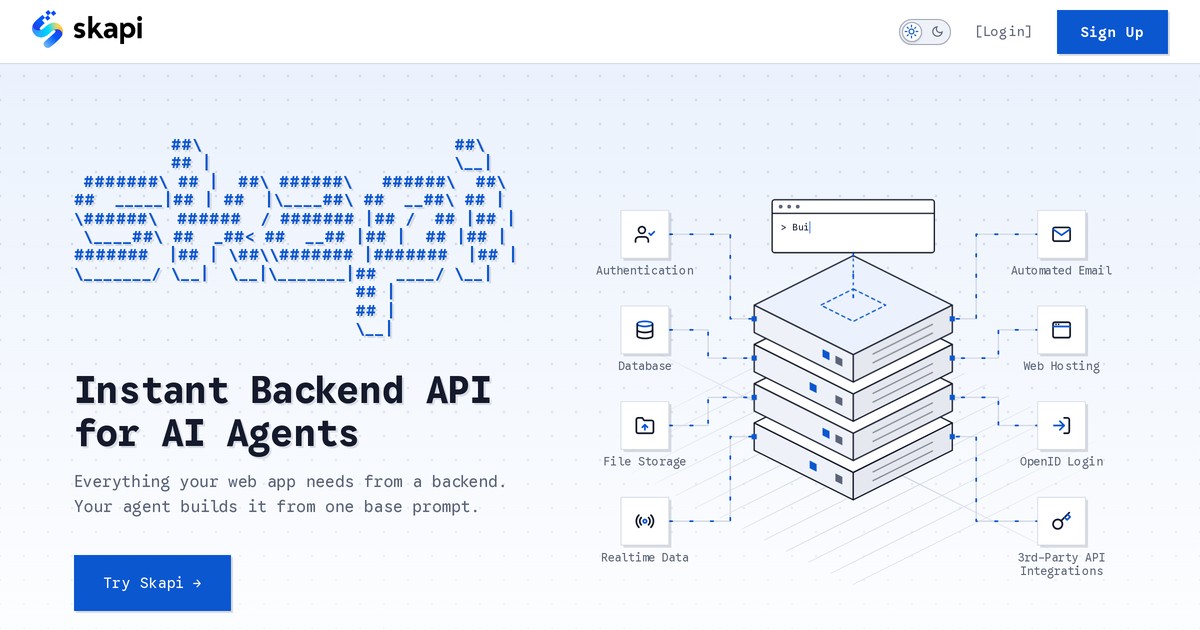Select the Database cylinder icon
Screen dimensions: 1200x630
coord(645,330)
